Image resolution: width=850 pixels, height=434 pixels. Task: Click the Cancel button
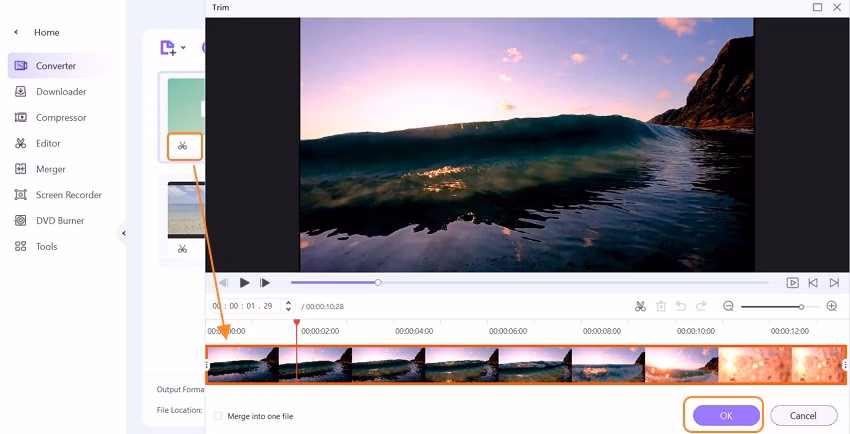pos(803,416)
